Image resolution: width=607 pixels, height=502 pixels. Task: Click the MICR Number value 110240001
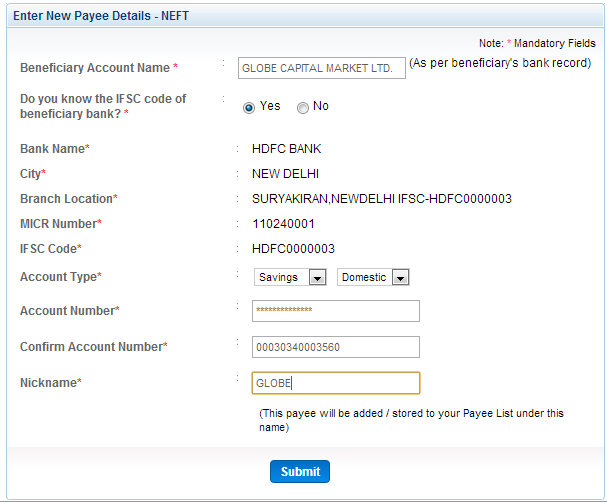click(283, 224)
